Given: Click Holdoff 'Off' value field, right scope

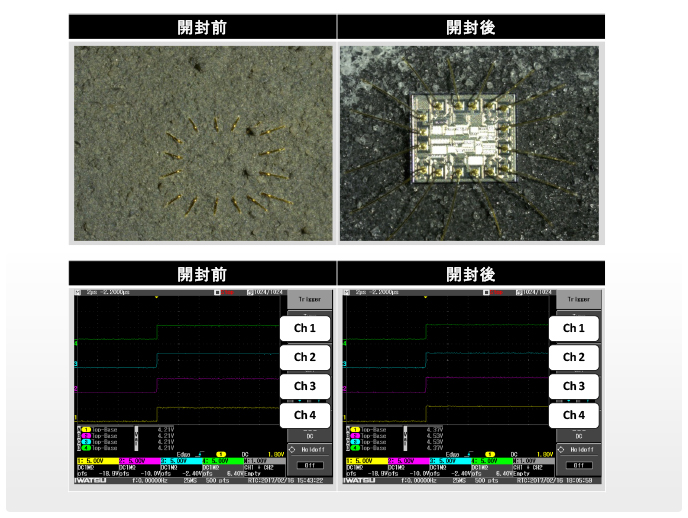Looking at the screenshot, I should tap(579, 465).
